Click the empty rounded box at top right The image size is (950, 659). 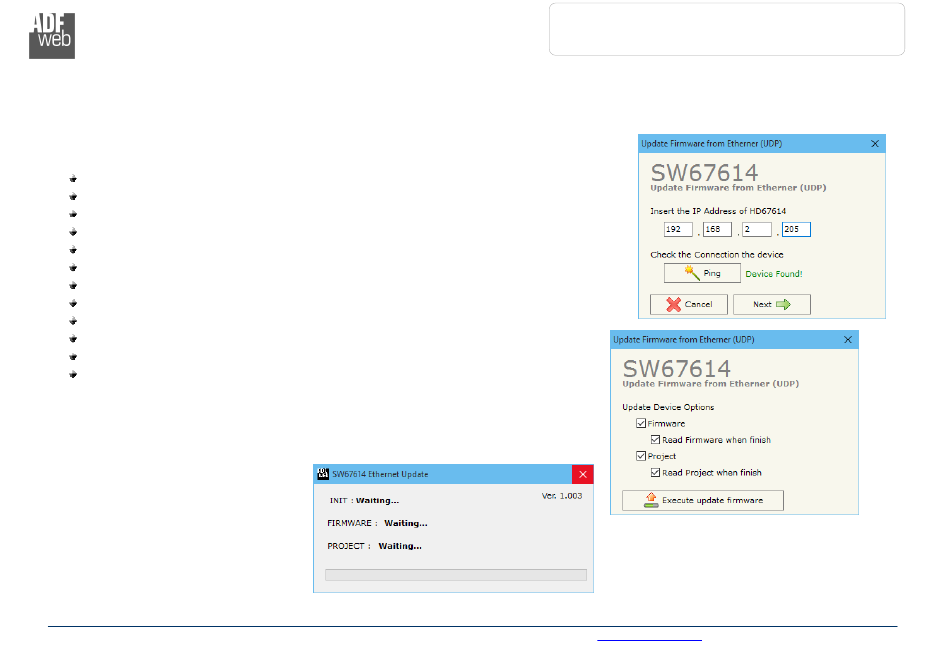726,29
